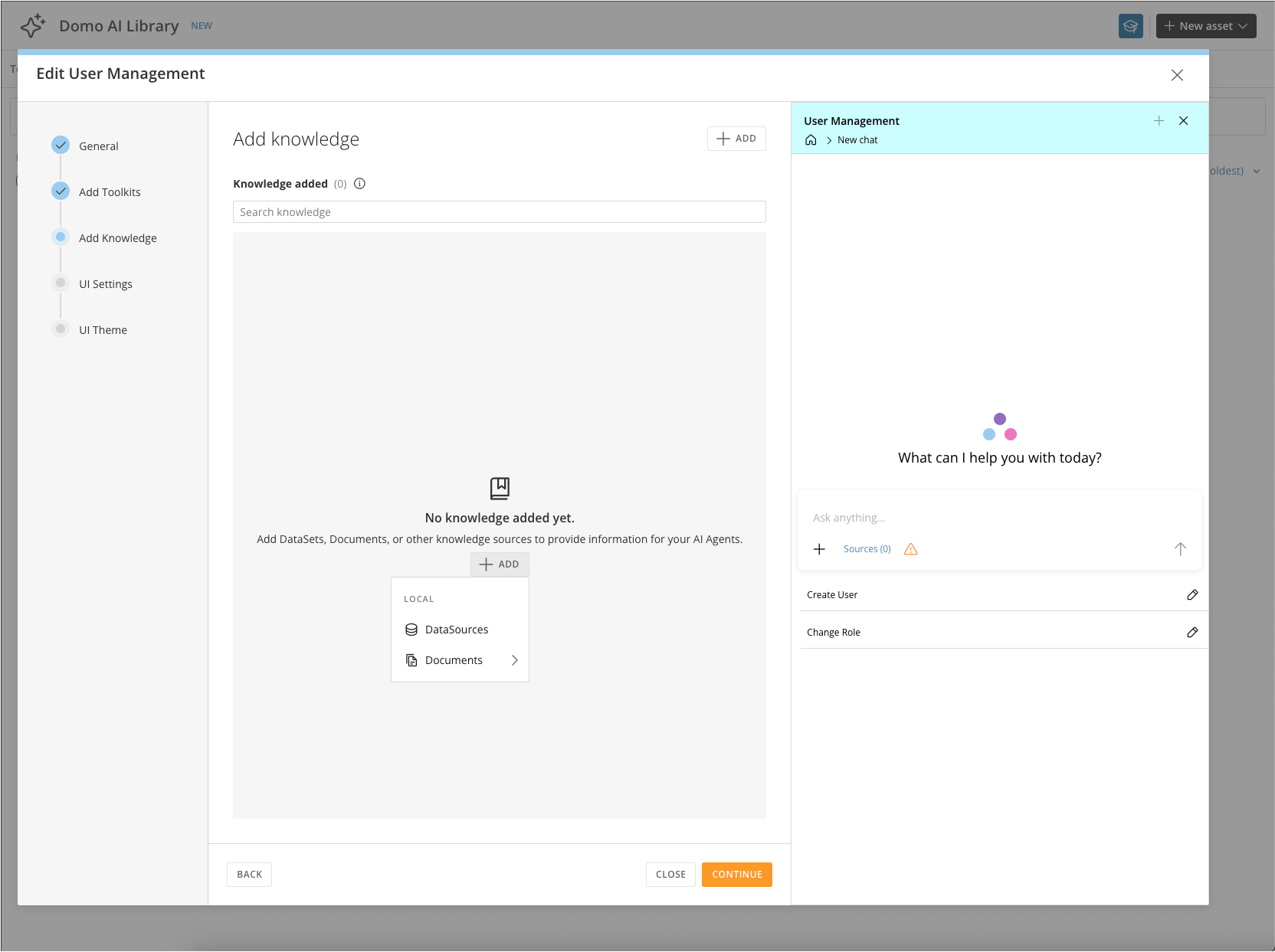The width and height of the screenshot is (1275, 952).
Task: Click the orange warning triangle icon
Action: tap(911, 549)
